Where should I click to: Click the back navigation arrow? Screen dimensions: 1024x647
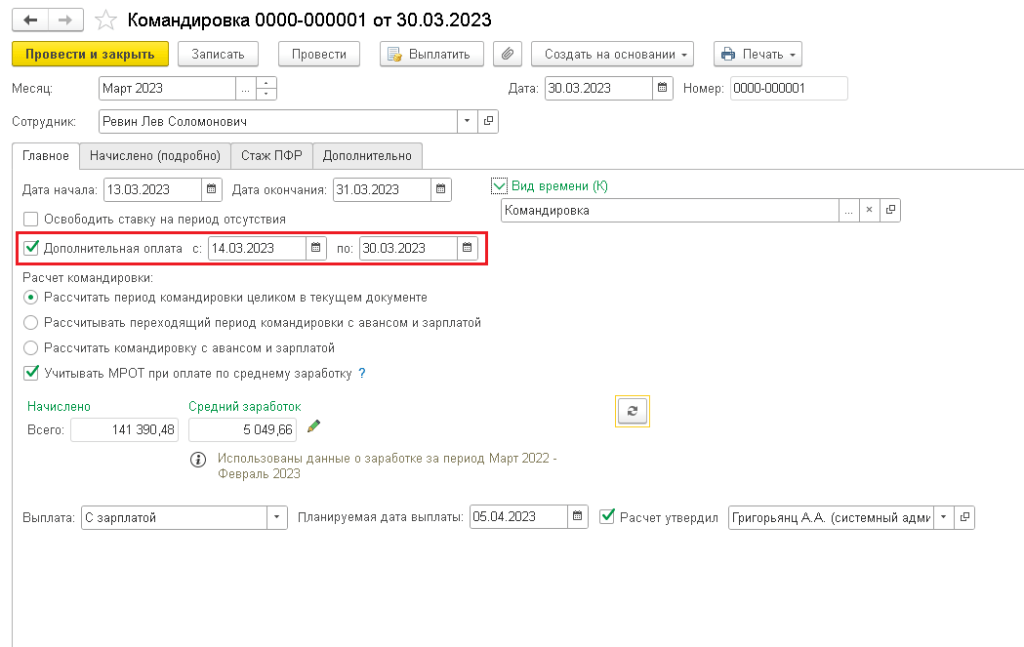[29, 20]
